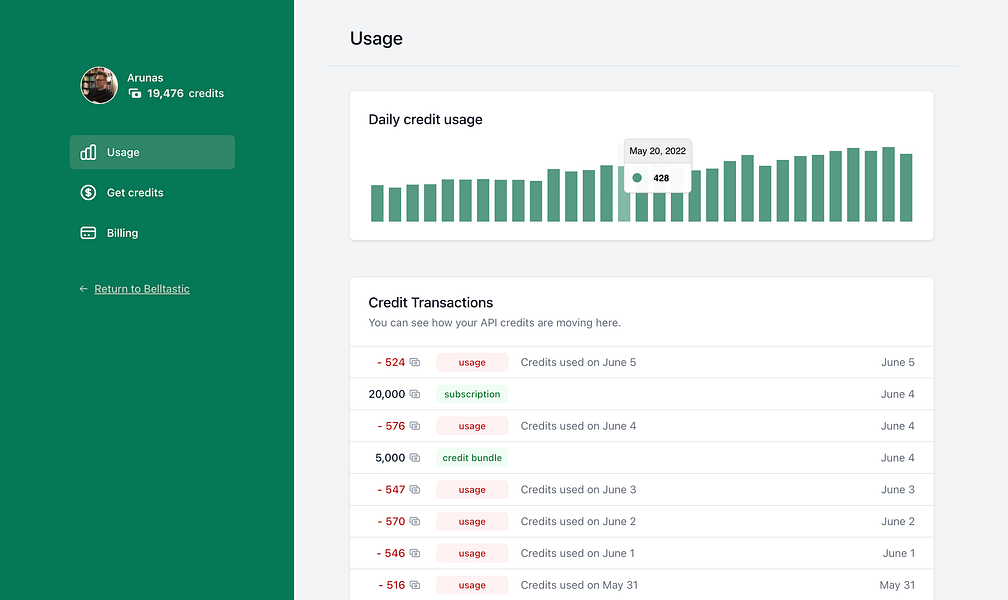The height and width of the screenshot is (600, 1008).
Task: Click the June 2 date cell
Action: [897, 521]
